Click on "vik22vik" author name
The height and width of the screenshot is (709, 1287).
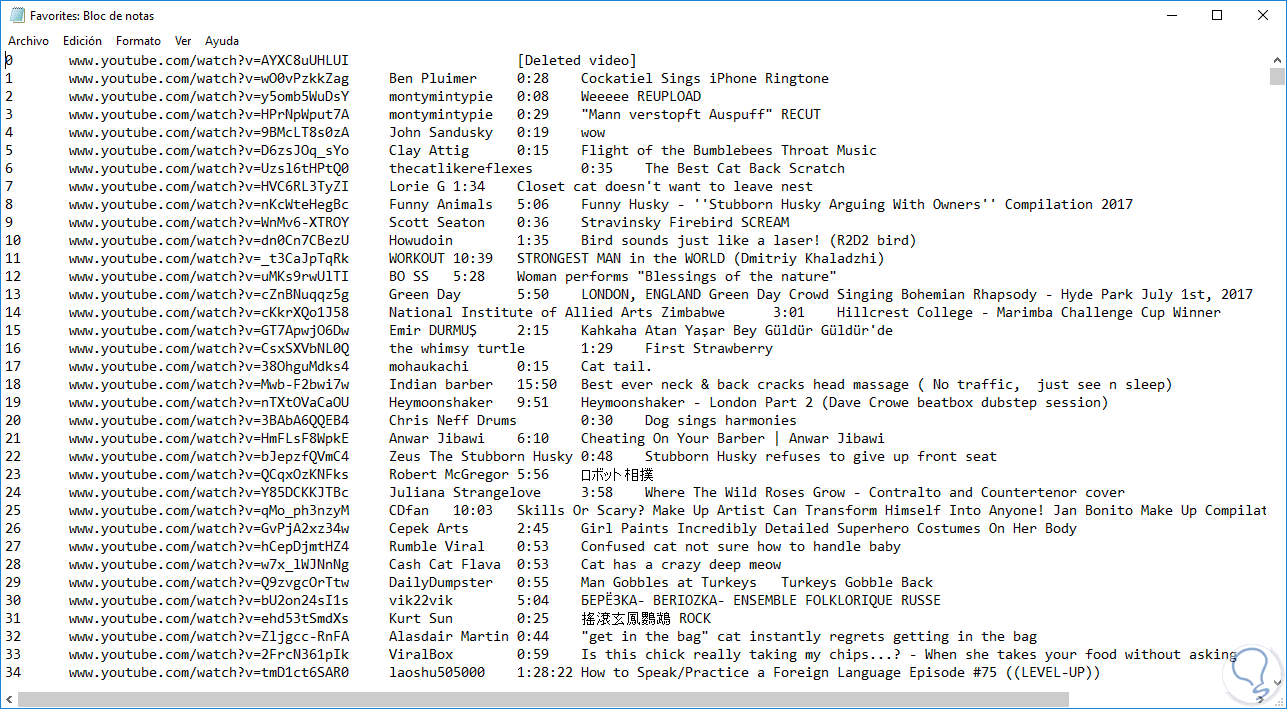click(421, 600)
